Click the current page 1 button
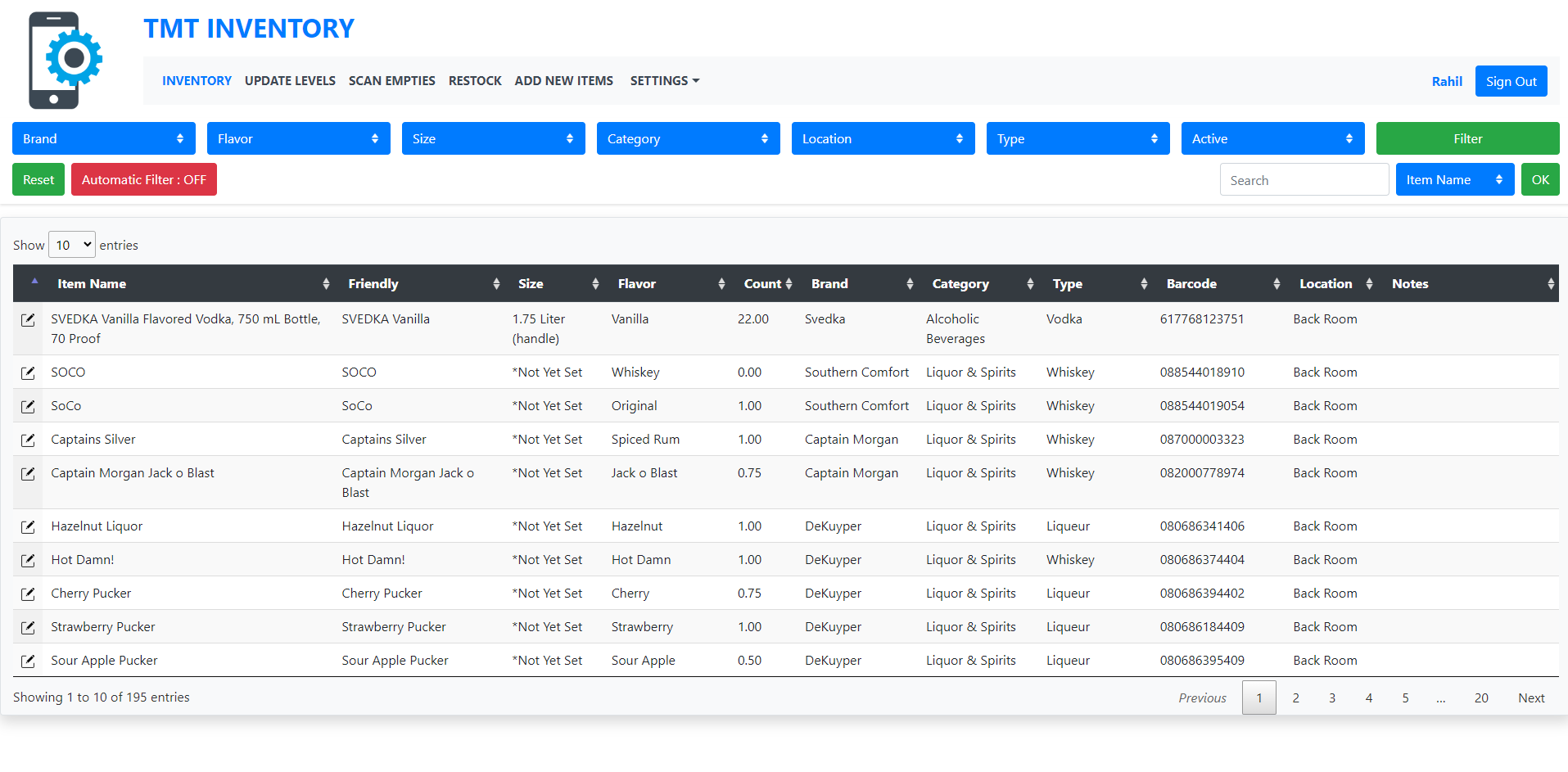The height and width of the screenshot is (772, 1568). [1259, 698]
